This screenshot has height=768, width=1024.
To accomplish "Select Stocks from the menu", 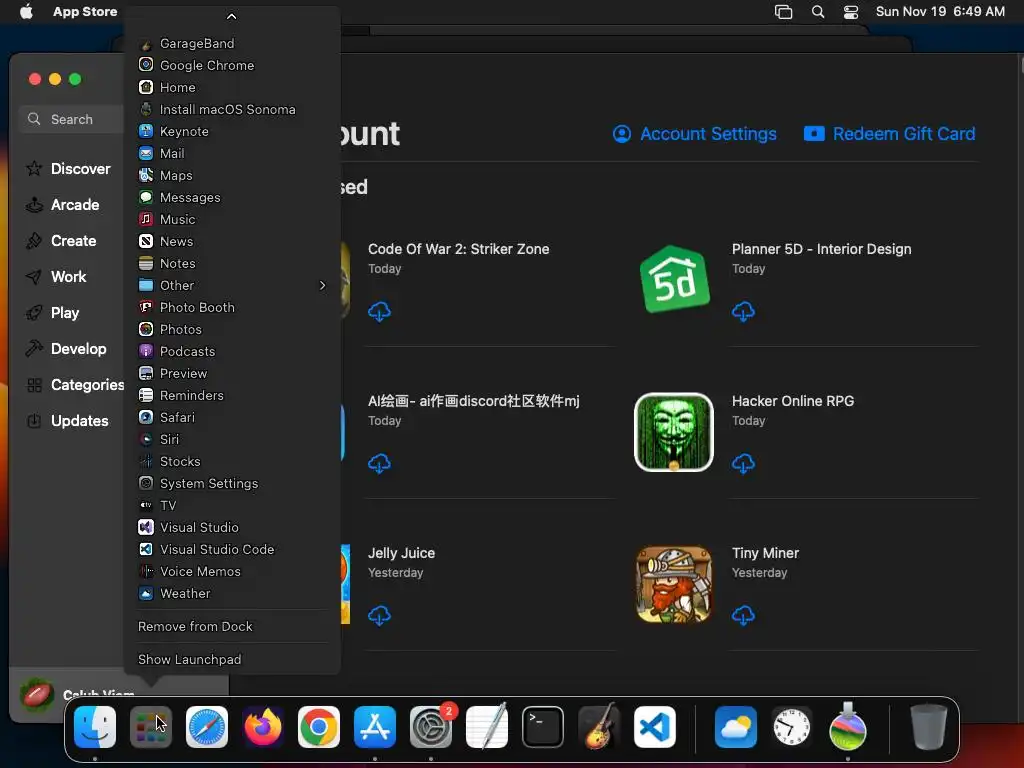I will coord(232,461).
